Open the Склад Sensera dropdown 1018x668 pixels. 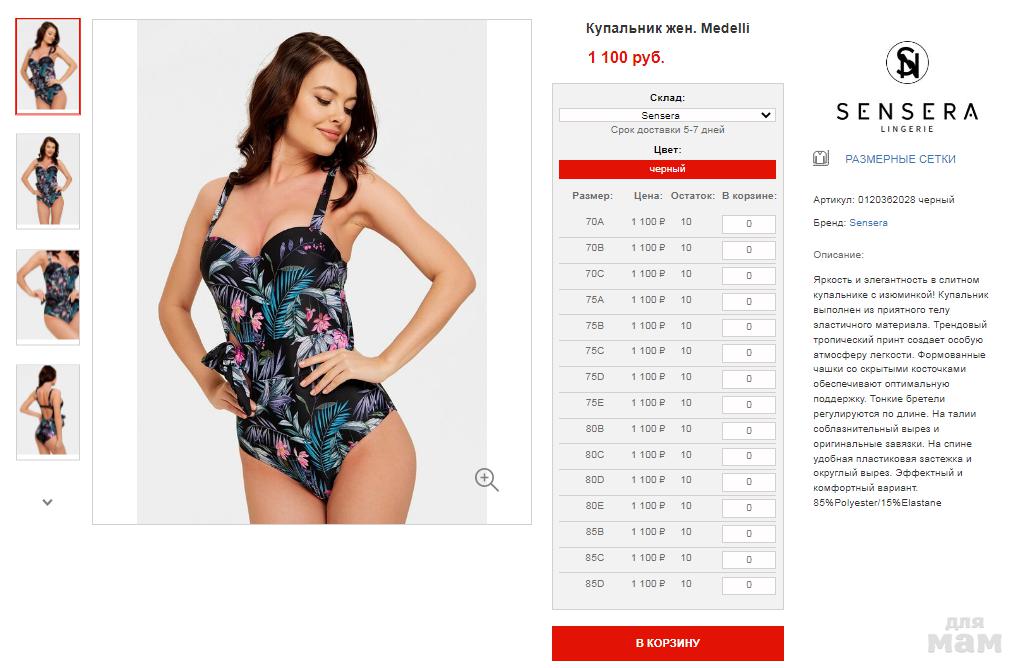pos(667,115)
